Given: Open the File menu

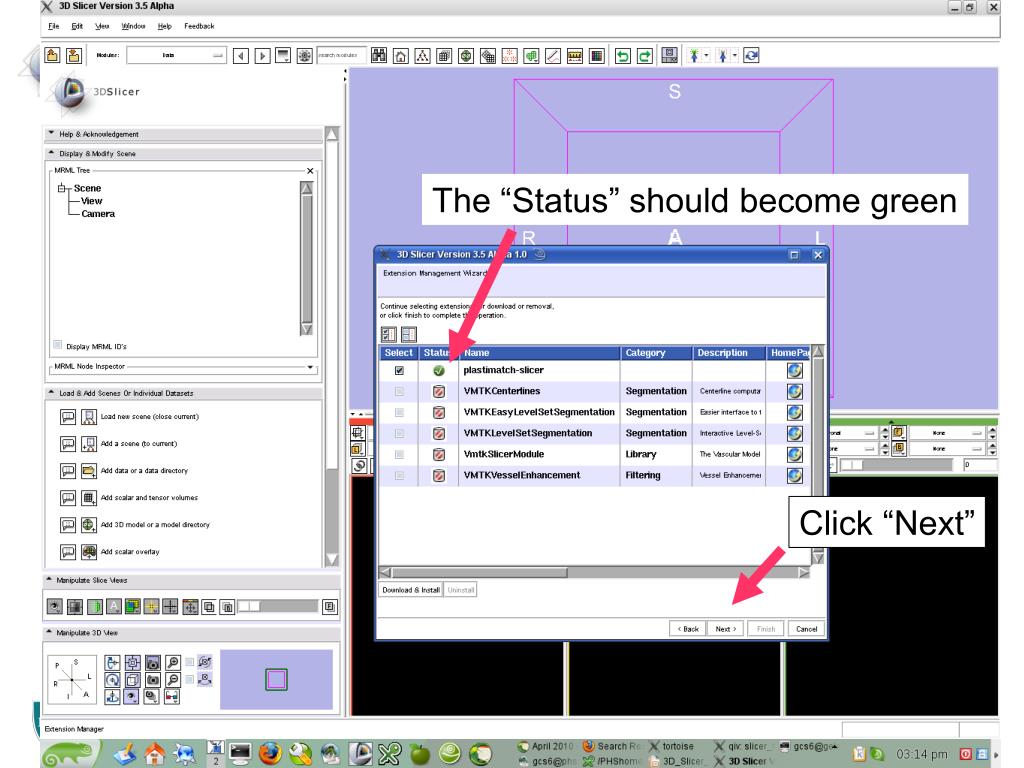Looking at the screenshot, I should point(54,26).
